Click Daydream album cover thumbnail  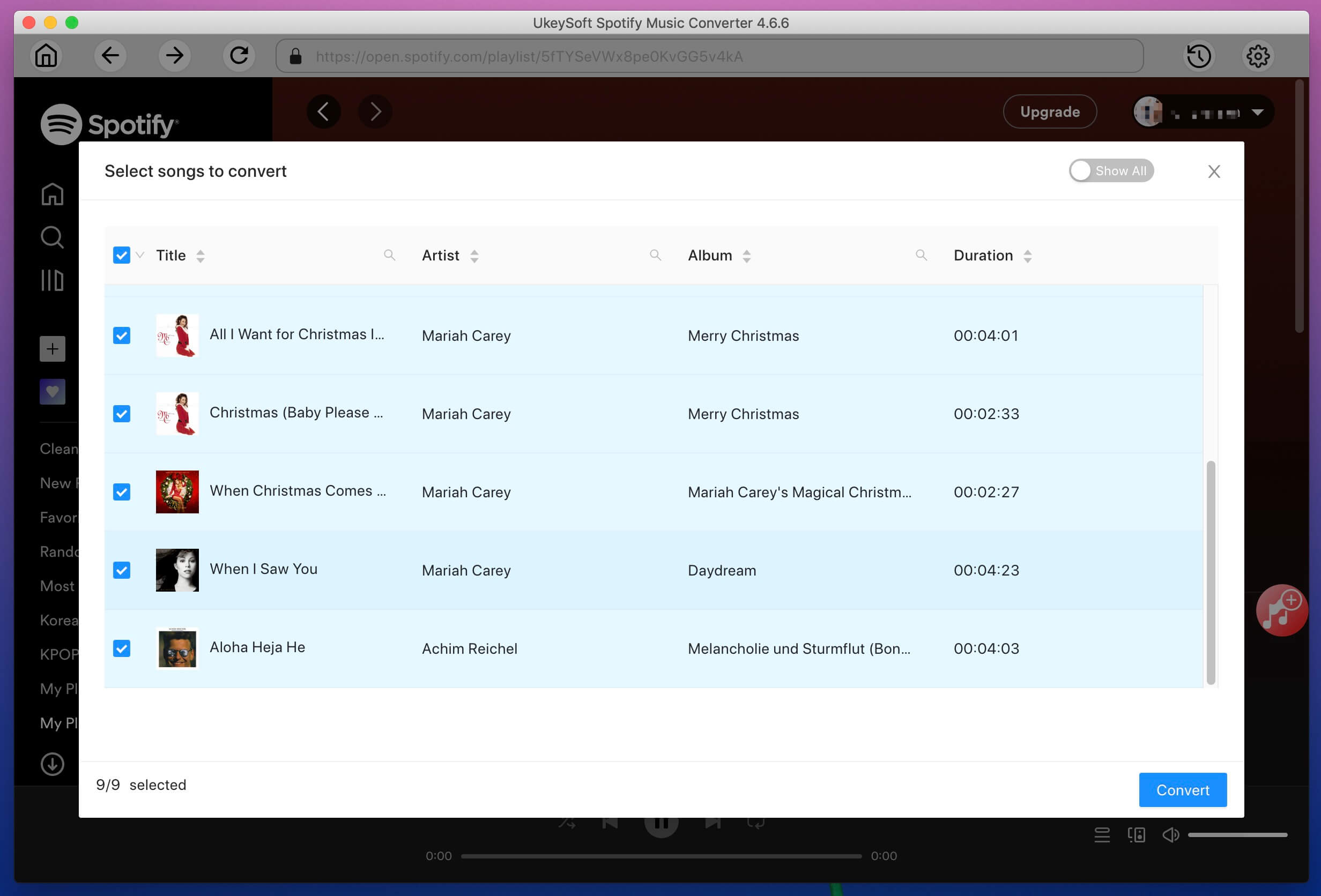click(x=177, y=570)
